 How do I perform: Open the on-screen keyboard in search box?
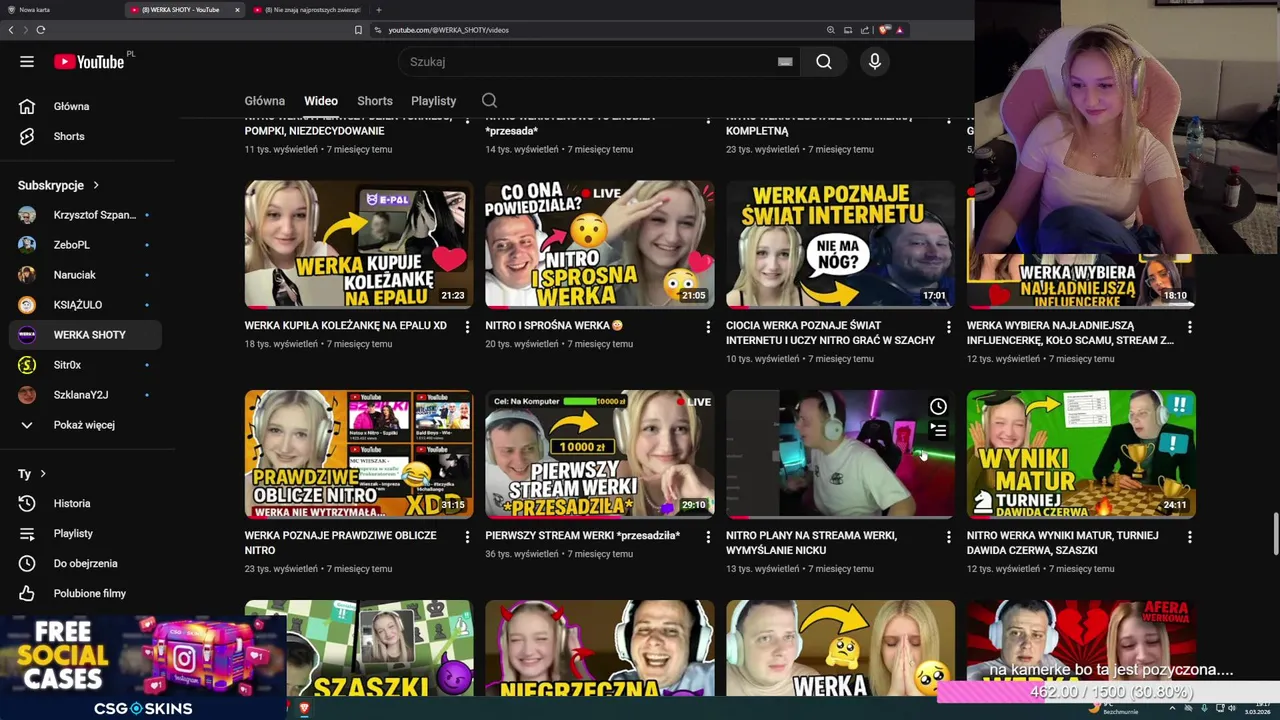[x=785, y=62]
